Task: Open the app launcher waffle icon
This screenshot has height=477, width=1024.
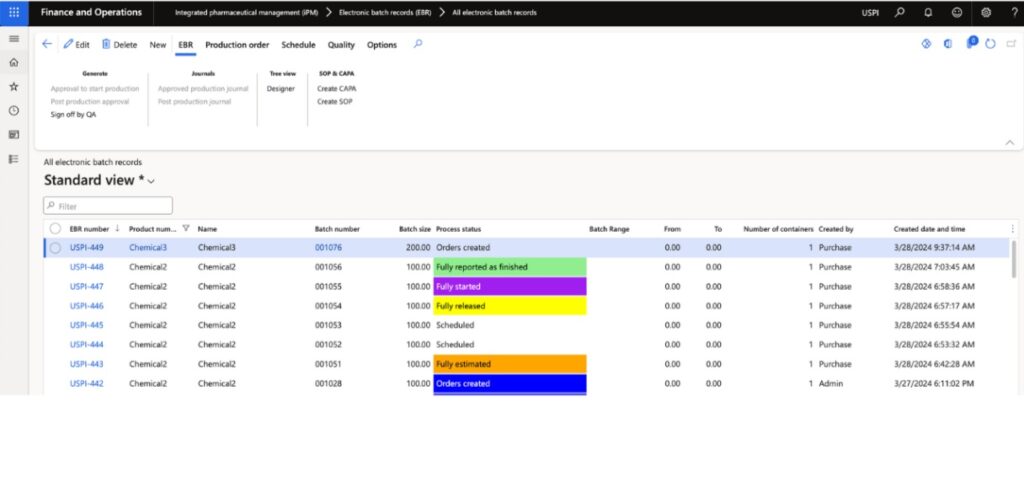Action: (x=13, y=13)
